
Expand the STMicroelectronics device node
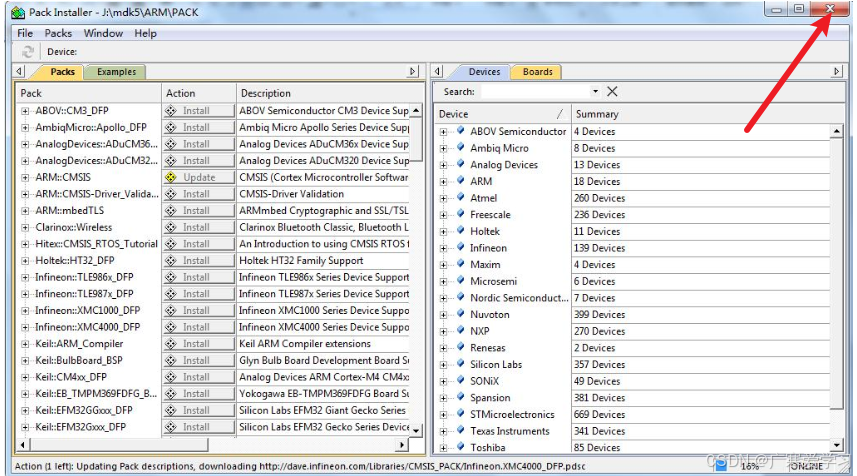[443, 415]
